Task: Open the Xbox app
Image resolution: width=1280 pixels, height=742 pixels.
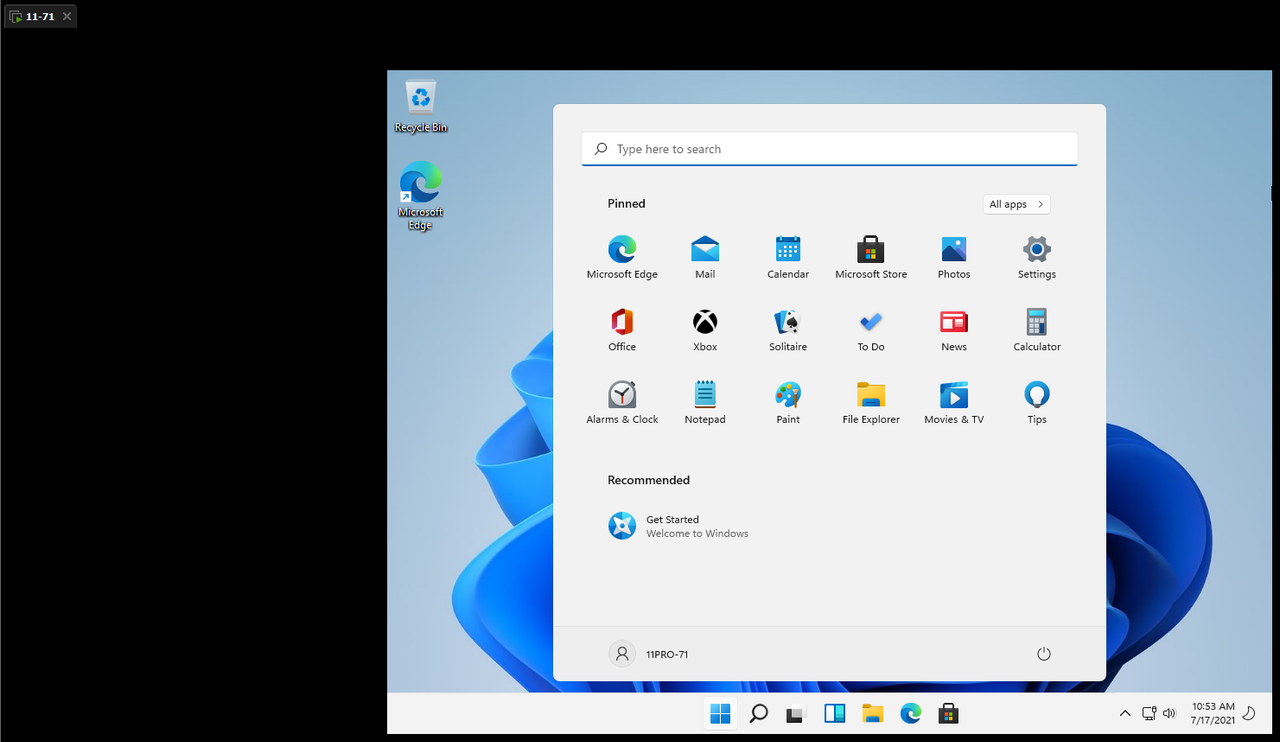Action: tap(705, 330)
